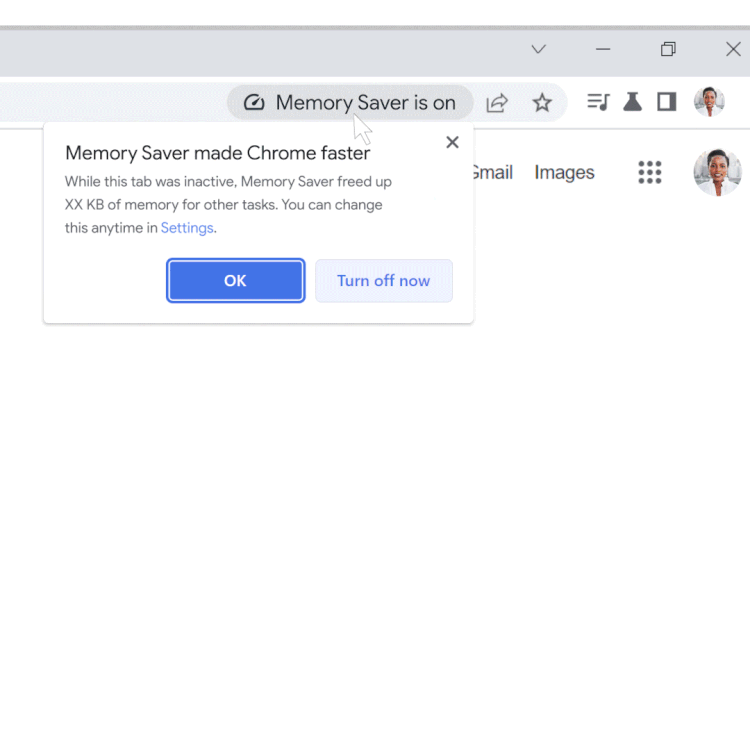The width and height of the screenshot is (750, 750).
Task: Expand the tab search chevron
Action: click(539, 49)
